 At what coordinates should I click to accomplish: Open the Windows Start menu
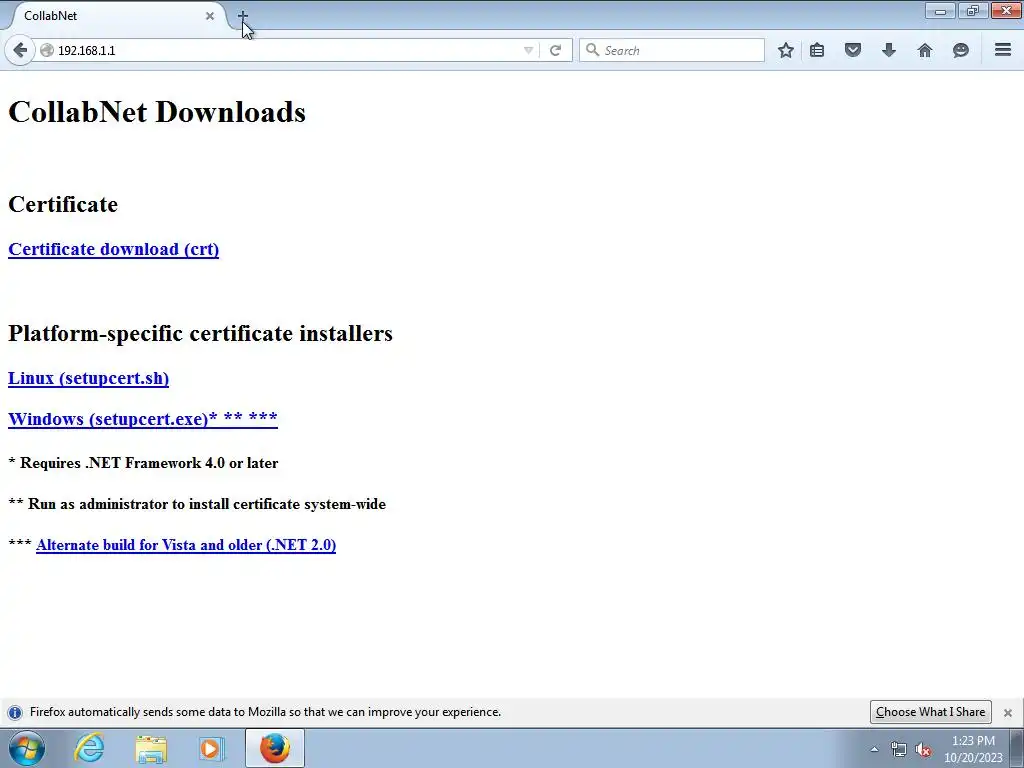(27, 748)
